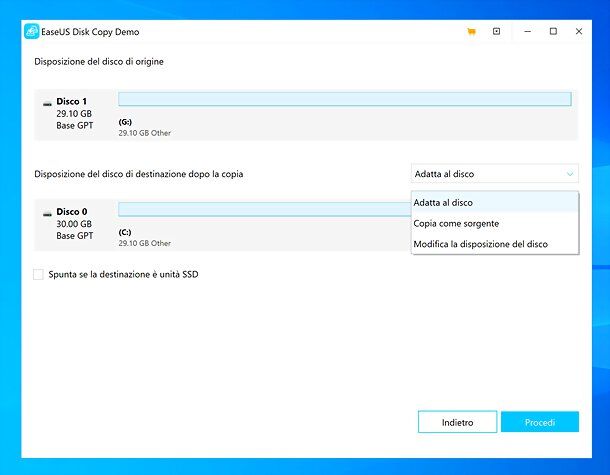Click the 30.00 GB size text
This screenshot has height=475, width=610.
click(74, 224)
